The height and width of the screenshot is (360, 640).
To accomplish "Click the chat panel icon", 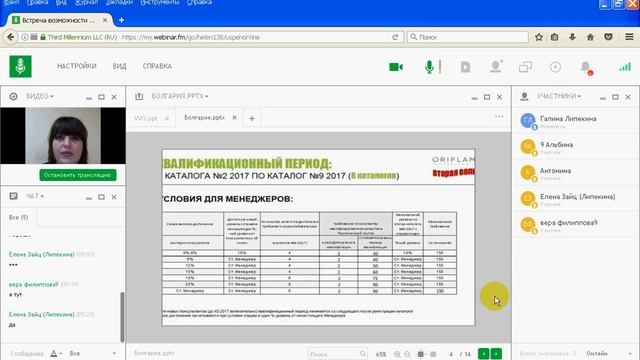I will tap(13, 196).
